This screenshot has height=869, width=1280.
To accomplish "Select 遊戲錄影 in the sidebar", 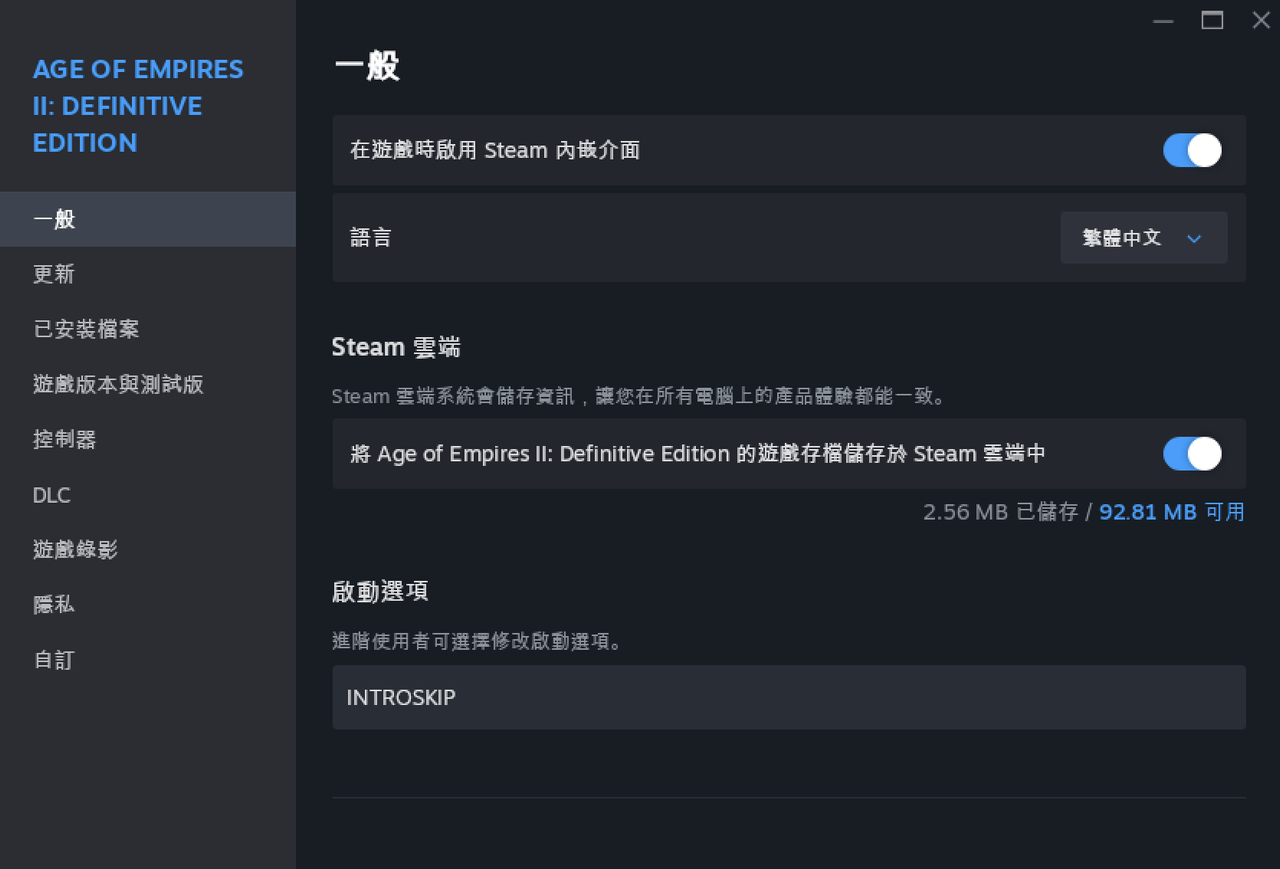I will click(x=148, y=549).
